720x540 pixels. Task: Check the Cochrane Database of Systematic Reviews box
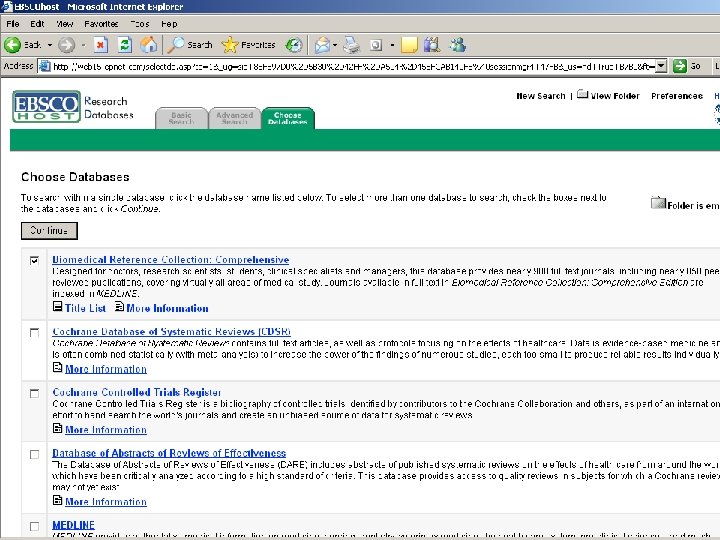34,332
